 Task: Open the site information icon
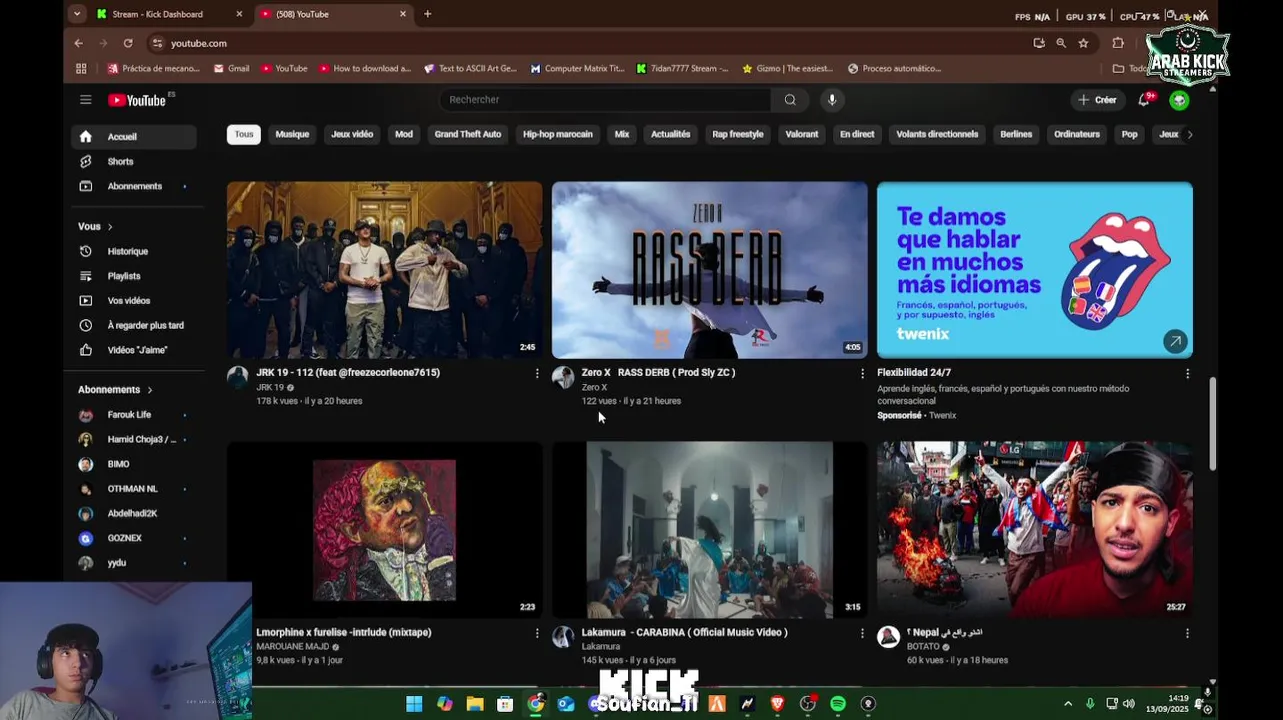[x=157, y=43]
